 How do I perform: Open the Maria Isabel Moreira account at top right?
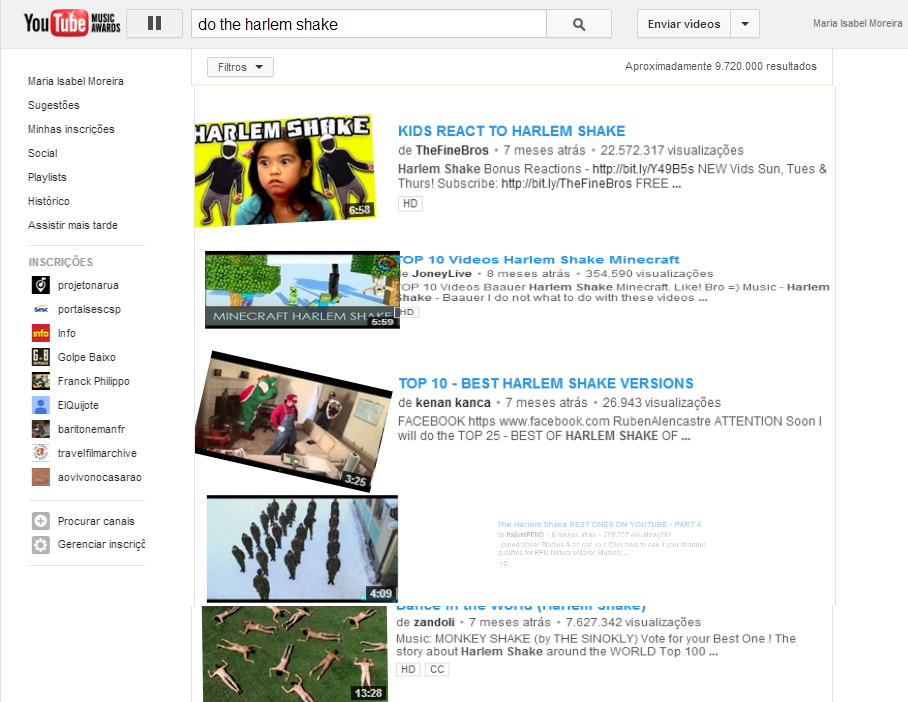click(858, 23)
